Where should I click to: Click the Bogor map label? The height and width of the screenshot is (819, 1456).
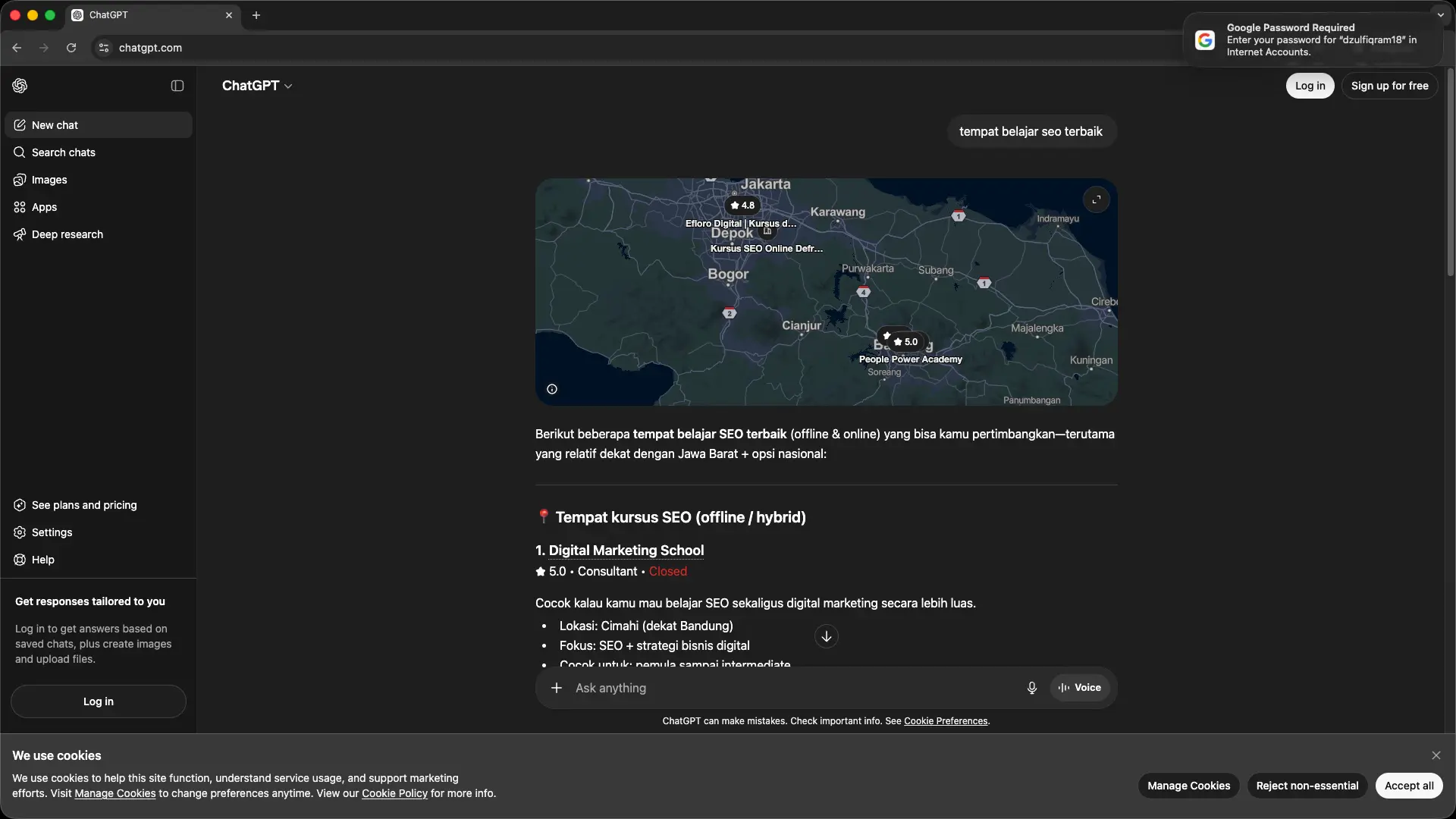coord(728,274)
